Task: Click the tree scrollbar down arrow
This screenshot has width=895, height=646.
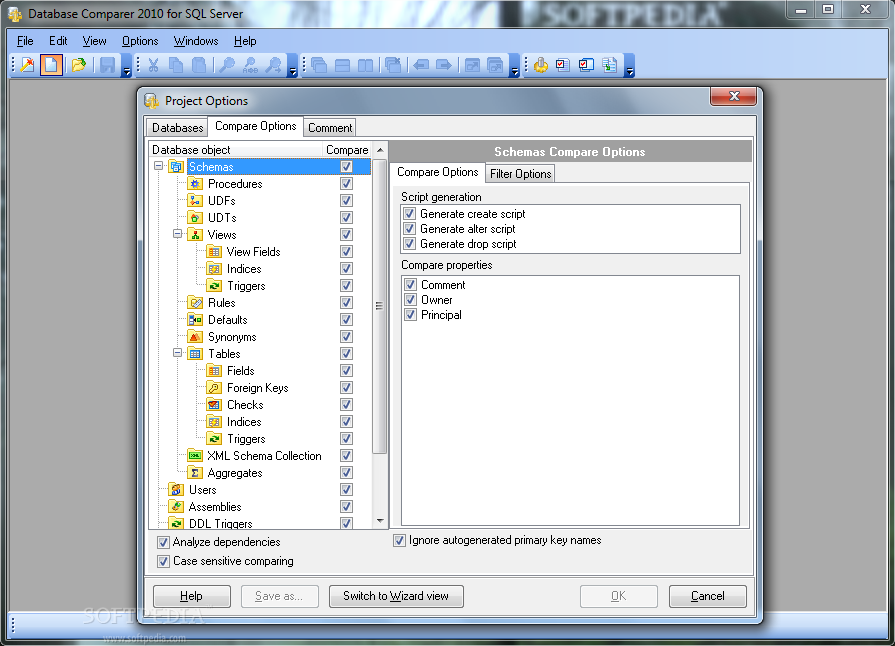Action: click(380, 521)
